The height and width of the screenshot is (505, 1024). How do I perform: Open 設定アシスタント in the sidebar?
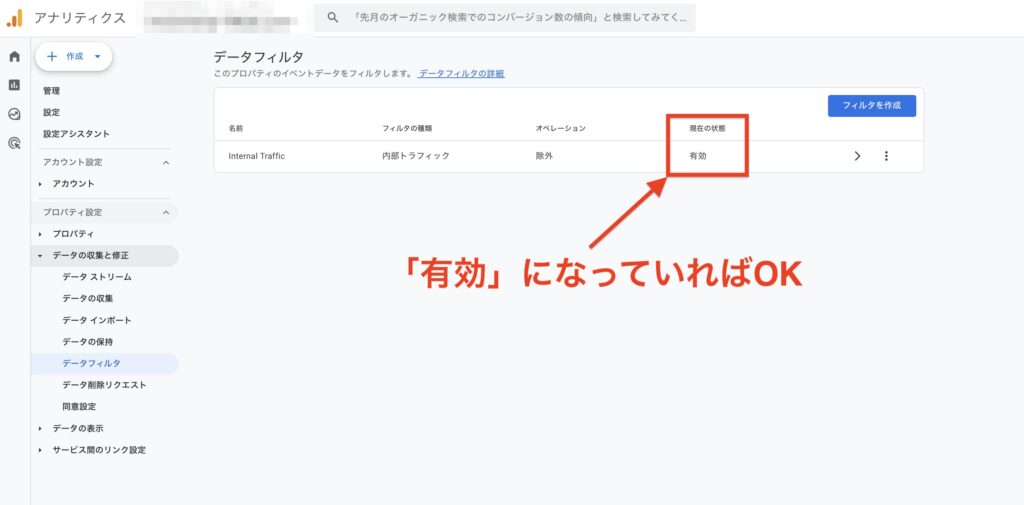(x=76, y=134)
